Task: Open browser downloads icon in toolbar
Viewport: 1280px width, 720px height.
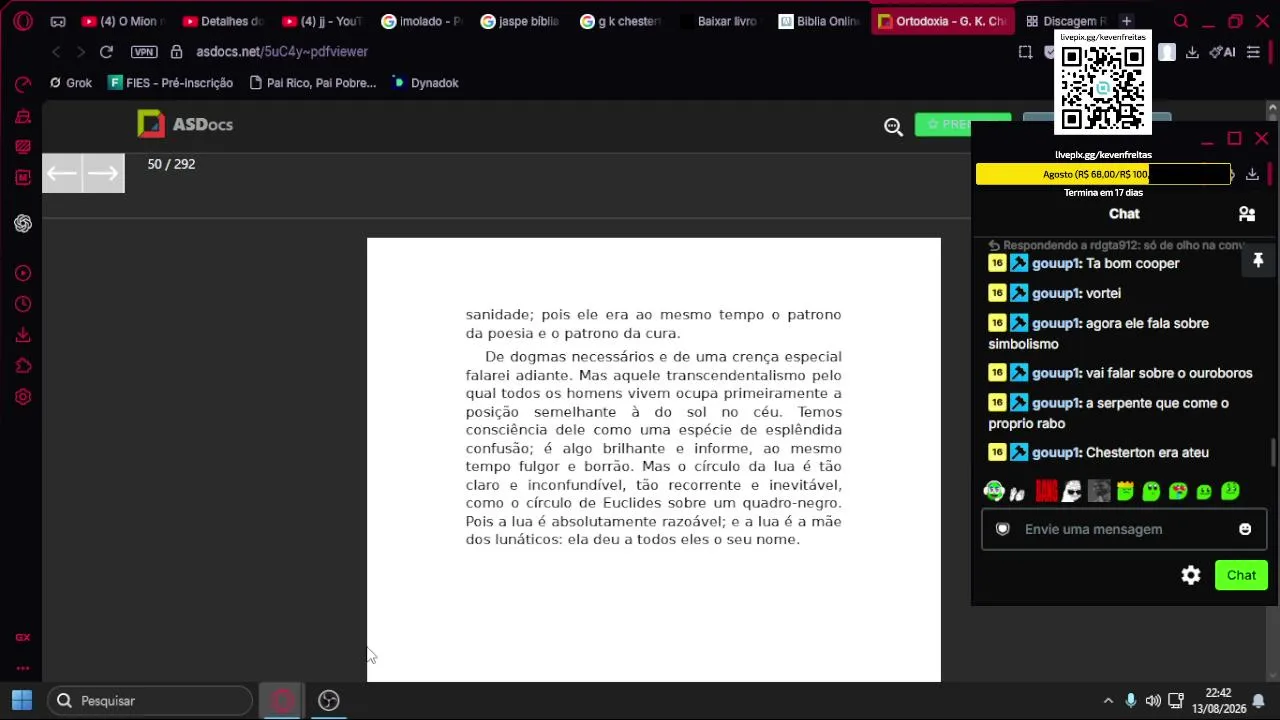Action: (1192, 52)
